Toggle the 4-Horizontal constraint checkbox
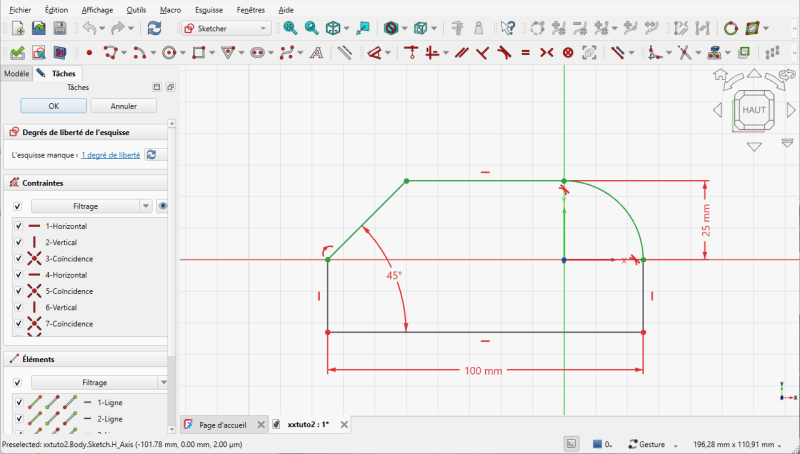The width and height of the screenshot is (800, 454). tap(18, 274)
